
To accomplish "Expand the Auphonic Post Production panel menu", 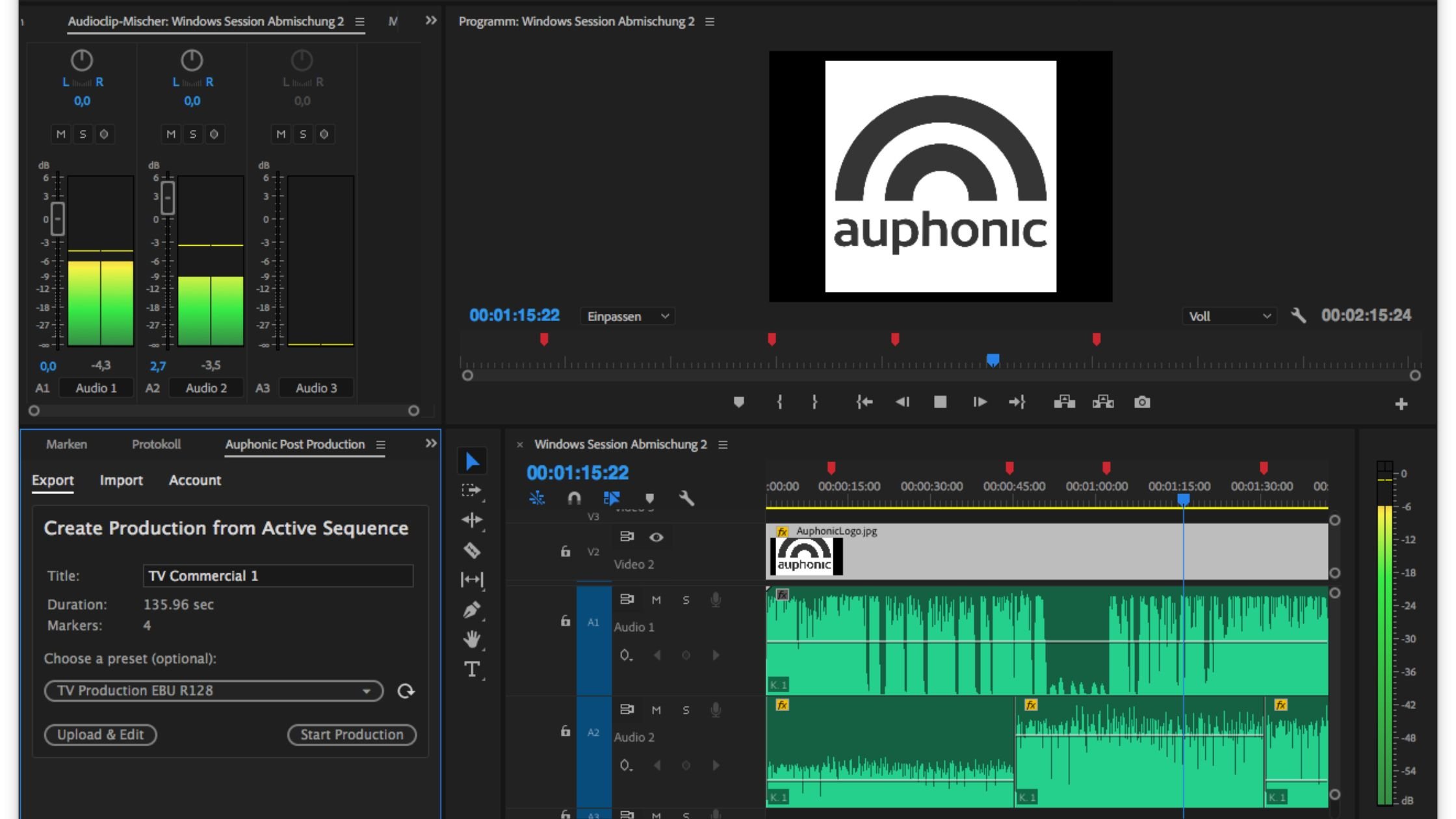I will pos(381,444).
